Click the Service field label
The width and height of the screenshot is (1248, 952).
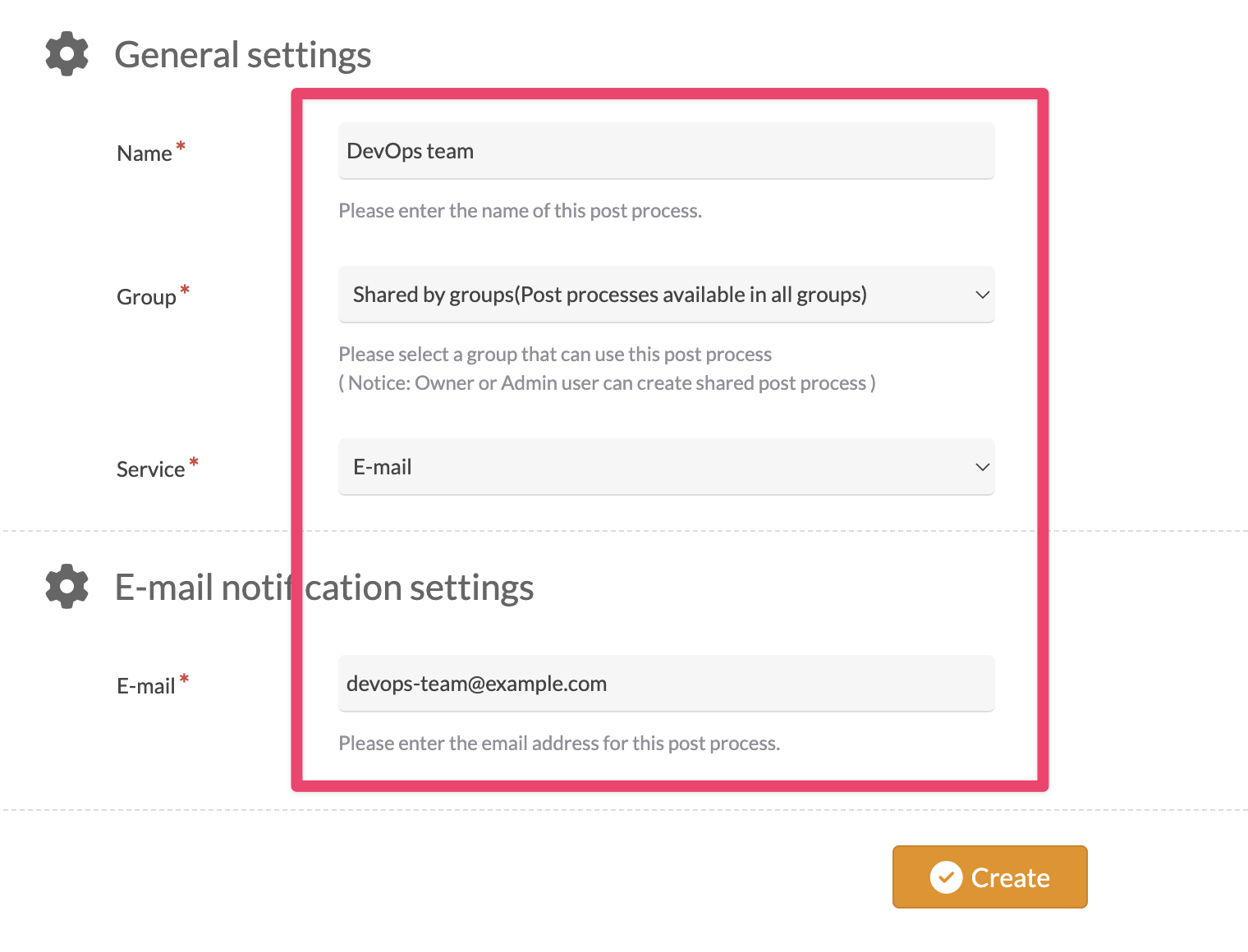(x=150, y=469)
